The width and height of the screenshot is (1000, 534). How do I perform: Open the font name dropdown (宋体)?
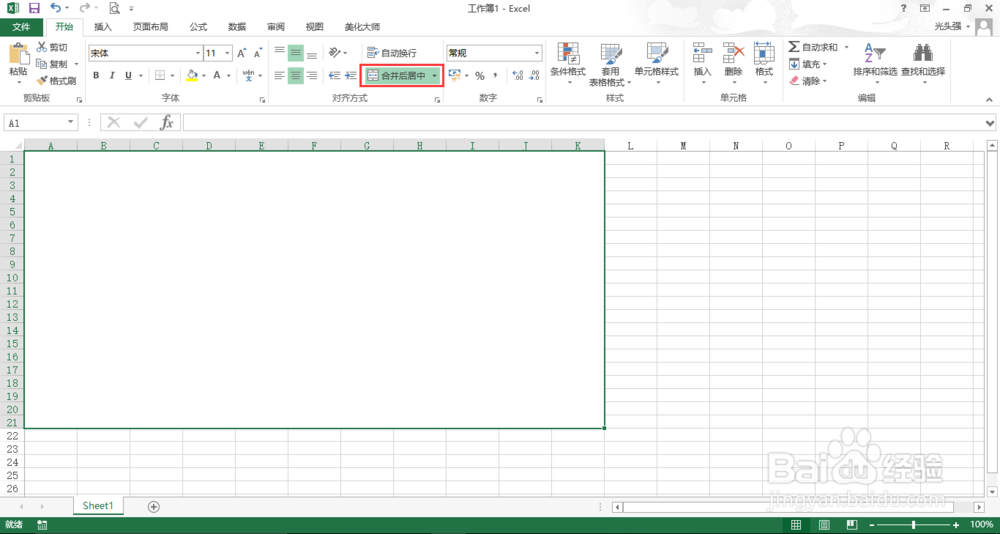198,54
